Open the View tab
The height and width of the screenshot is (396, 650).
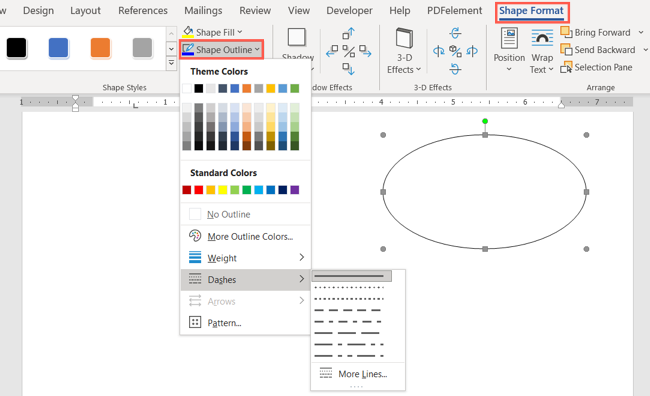(299, 10)
